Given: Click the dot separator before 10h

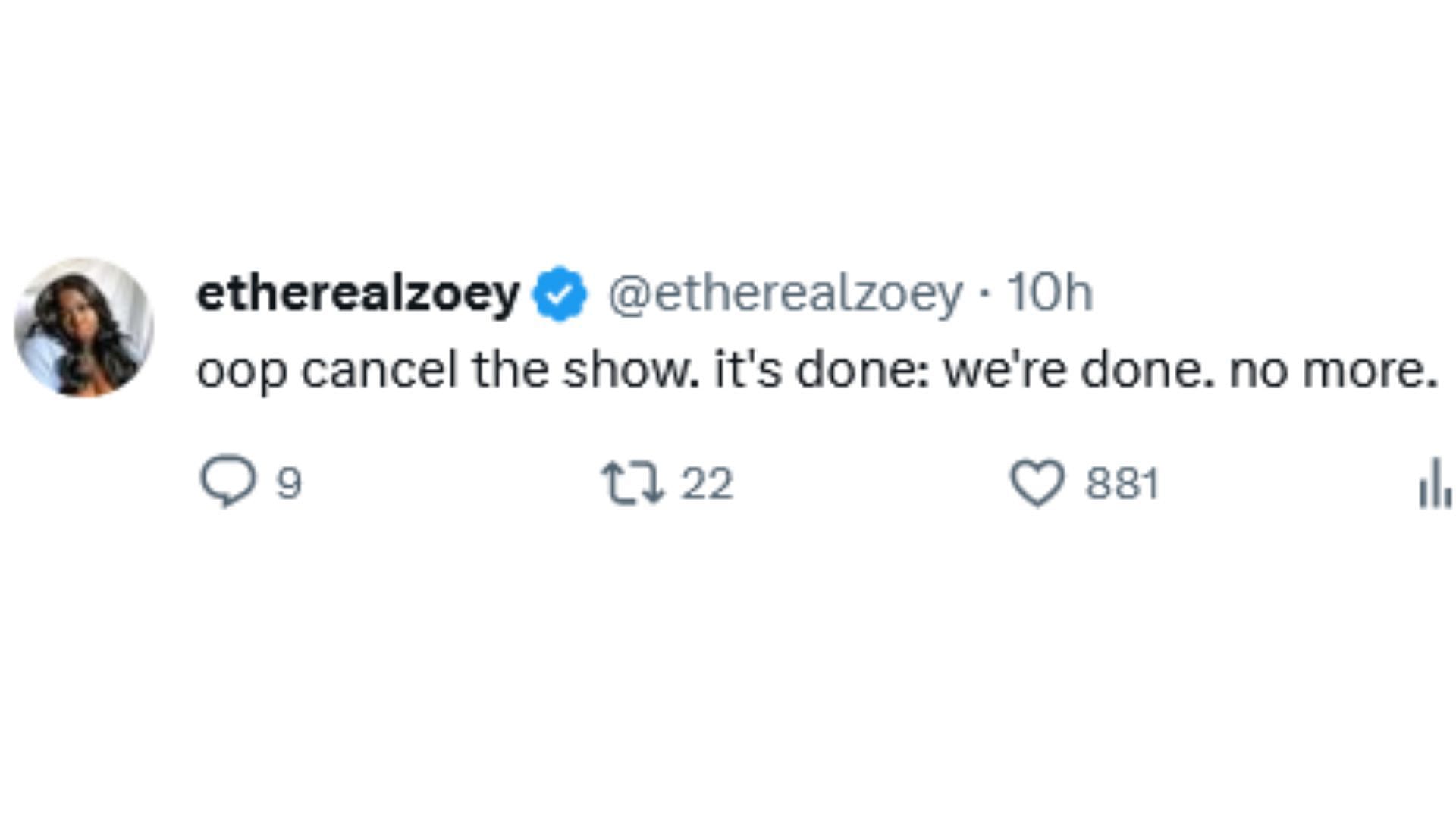Looking at the screenshot, I should tap(984, 295).
